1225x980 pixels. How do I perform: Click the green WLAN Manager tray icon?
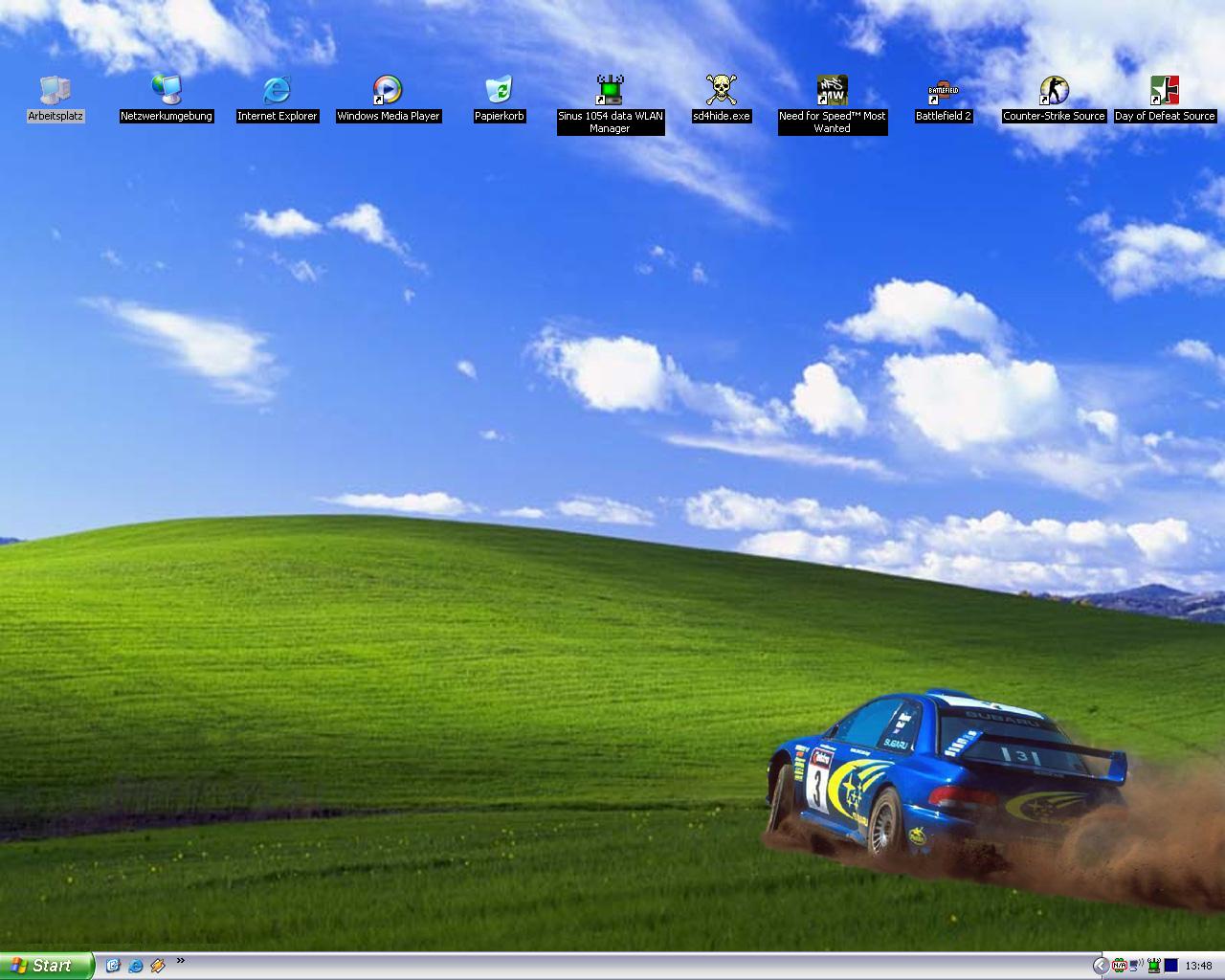tap(1154, 966)
